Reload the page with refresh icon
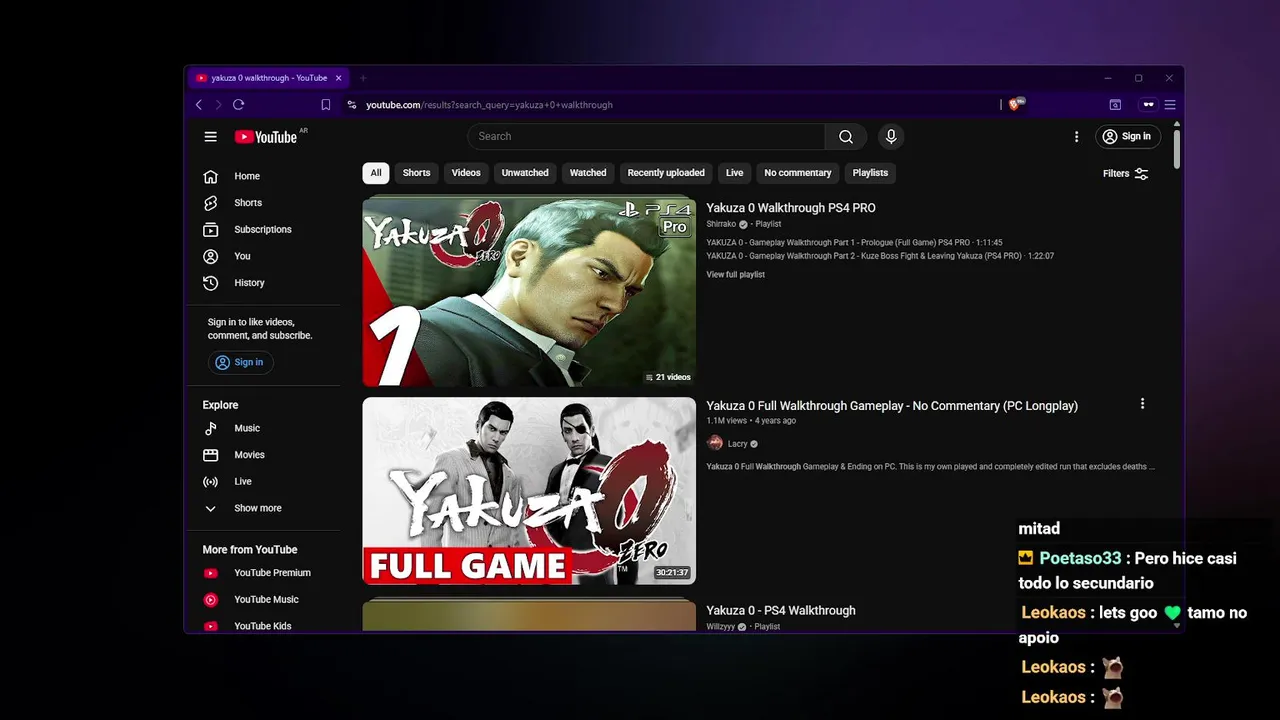The height and width of the screenshot is (720, 1280). [238, 105]
